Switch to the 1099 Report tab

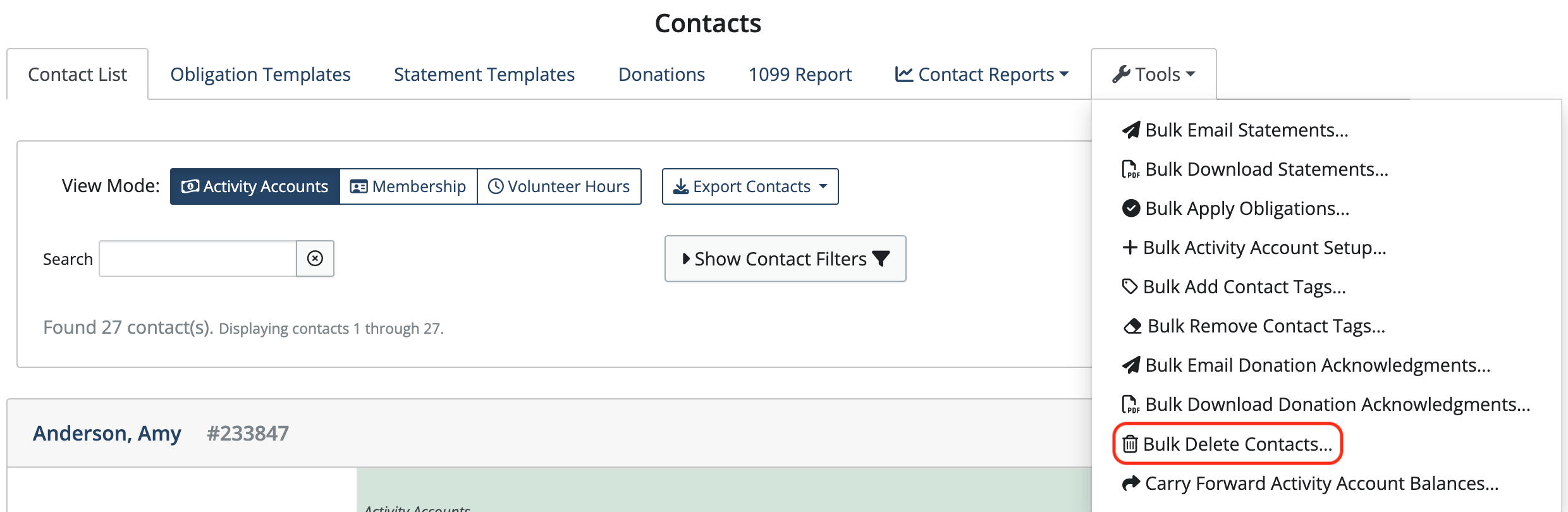pyautogui.click(x=800, y=75)
